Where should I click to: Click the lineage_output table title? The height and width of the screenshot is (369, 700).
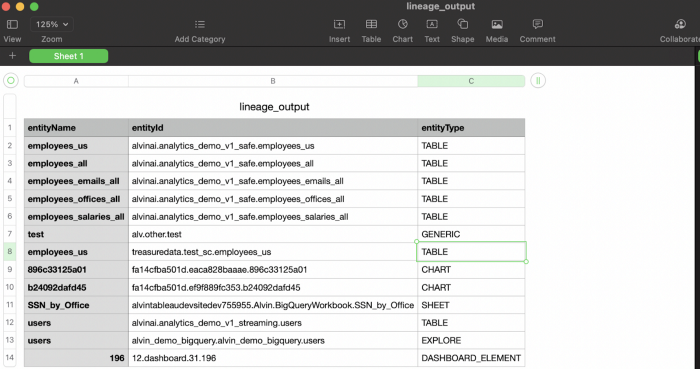[274, 107]
